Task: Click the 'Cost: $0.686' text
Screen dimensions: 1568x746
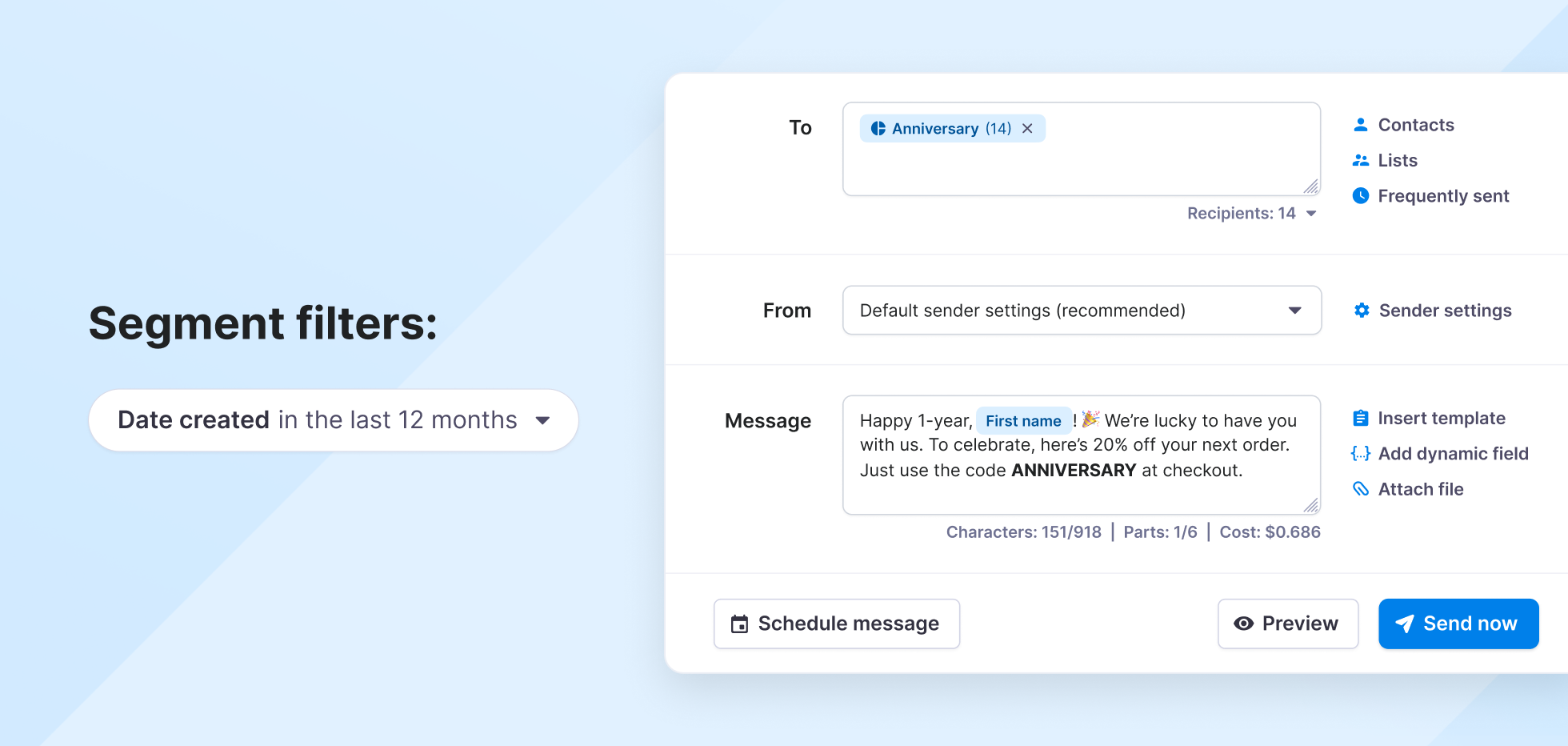Action: (x=1270, y=532)
